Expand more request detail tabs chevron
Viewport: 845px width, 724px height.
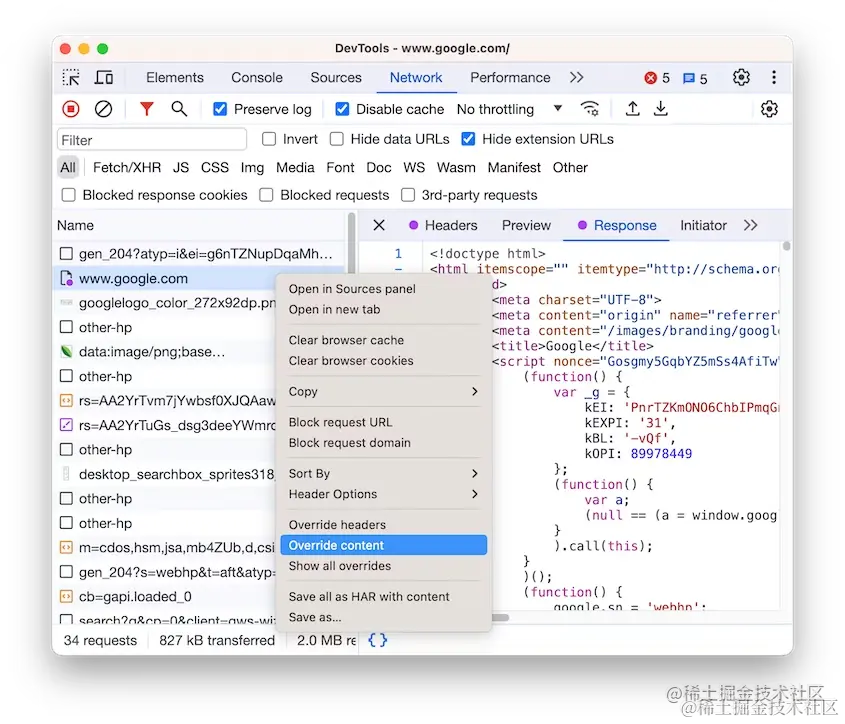(750, 225)
